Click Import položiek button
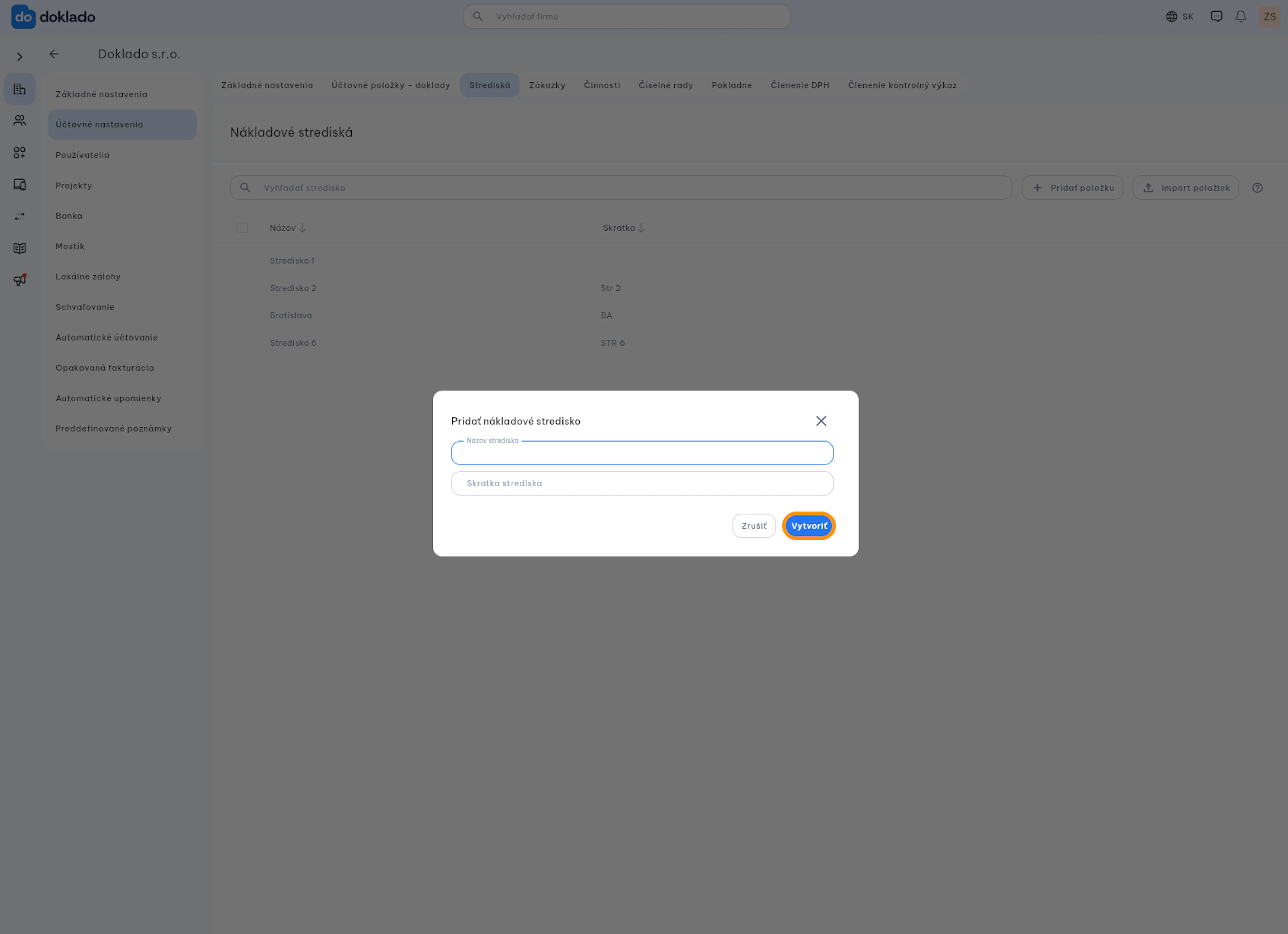The image size is (1288, 934). pyautogui.click(x=1186, y=188)
